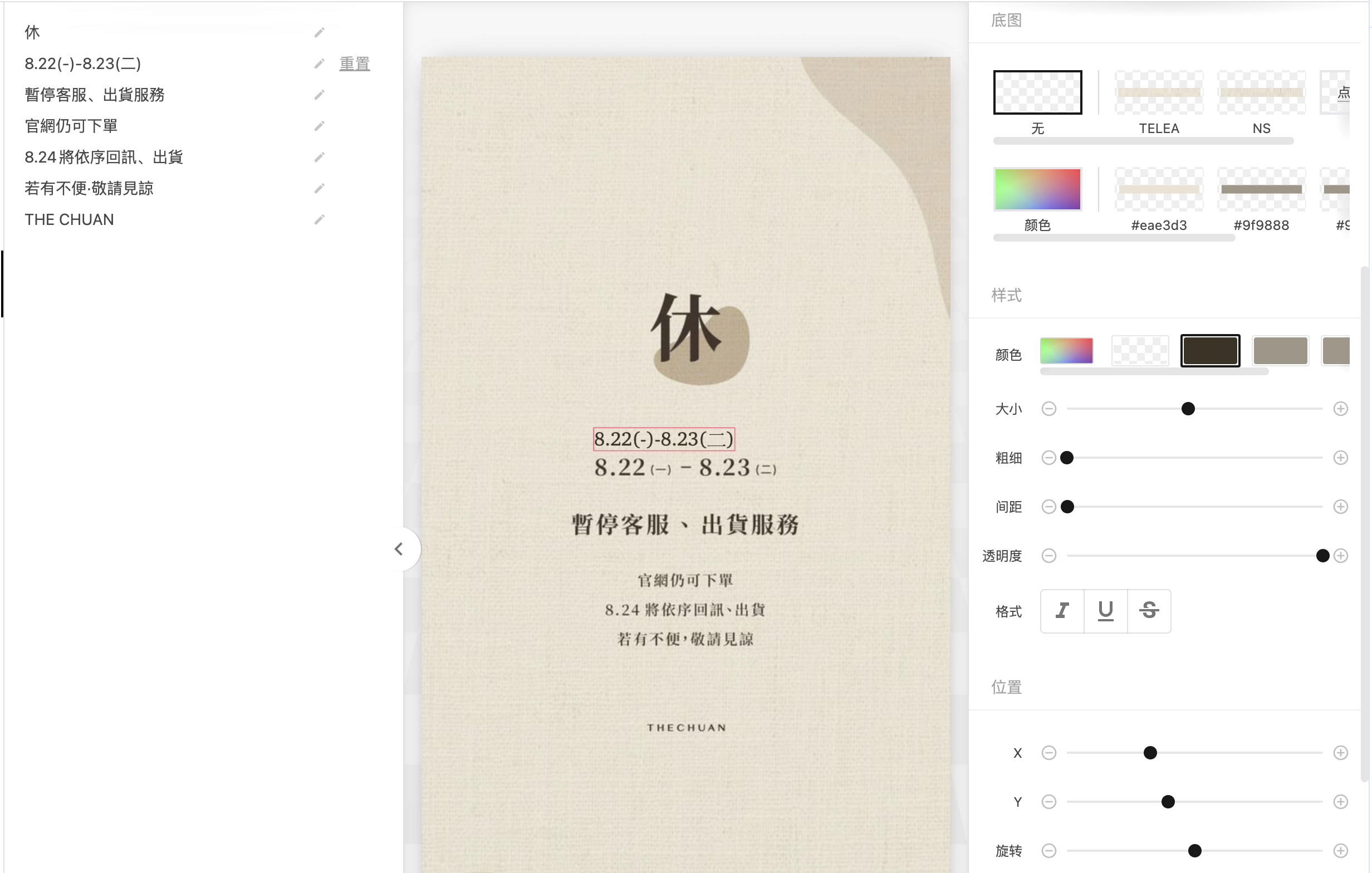Click pencil icon for 暫停客服、出貨服務
1372x873 pixels.
coord(319,95)
